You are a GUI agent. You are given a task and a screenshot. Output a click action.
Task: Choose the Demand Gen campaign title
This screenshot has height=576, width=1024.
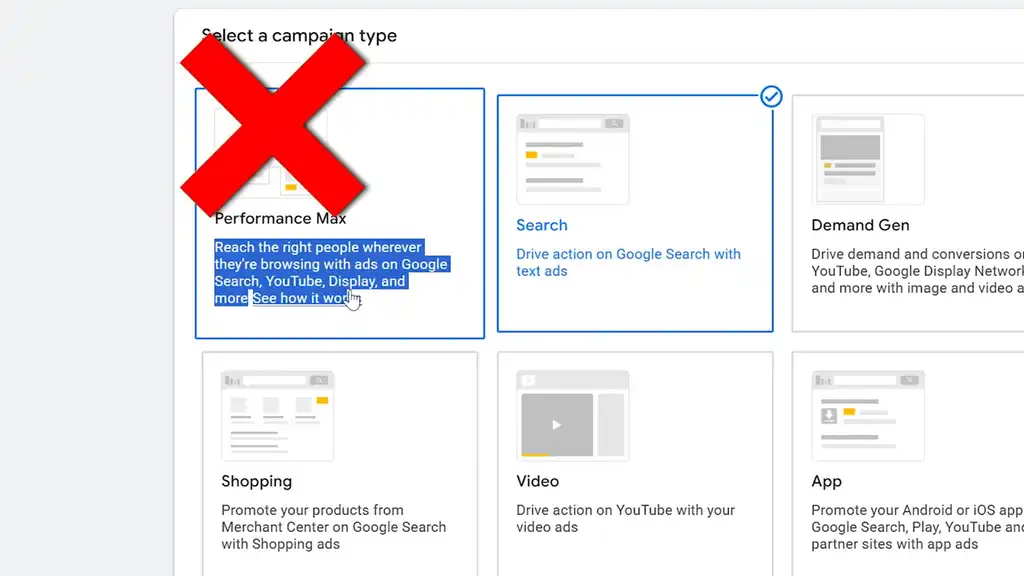coord(860,225)
